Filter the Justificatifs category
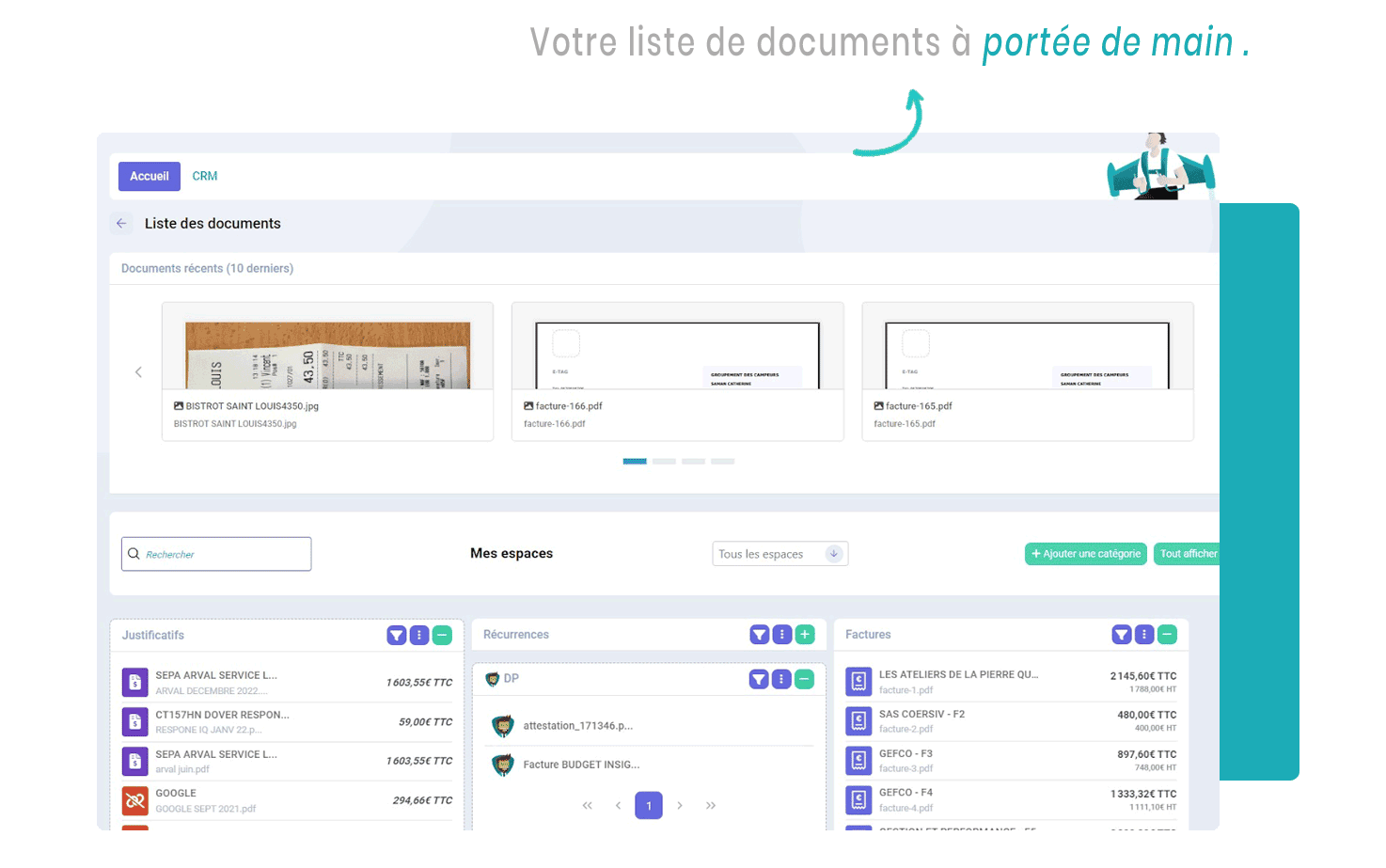 pyautogui.click(x=397, y=636)
